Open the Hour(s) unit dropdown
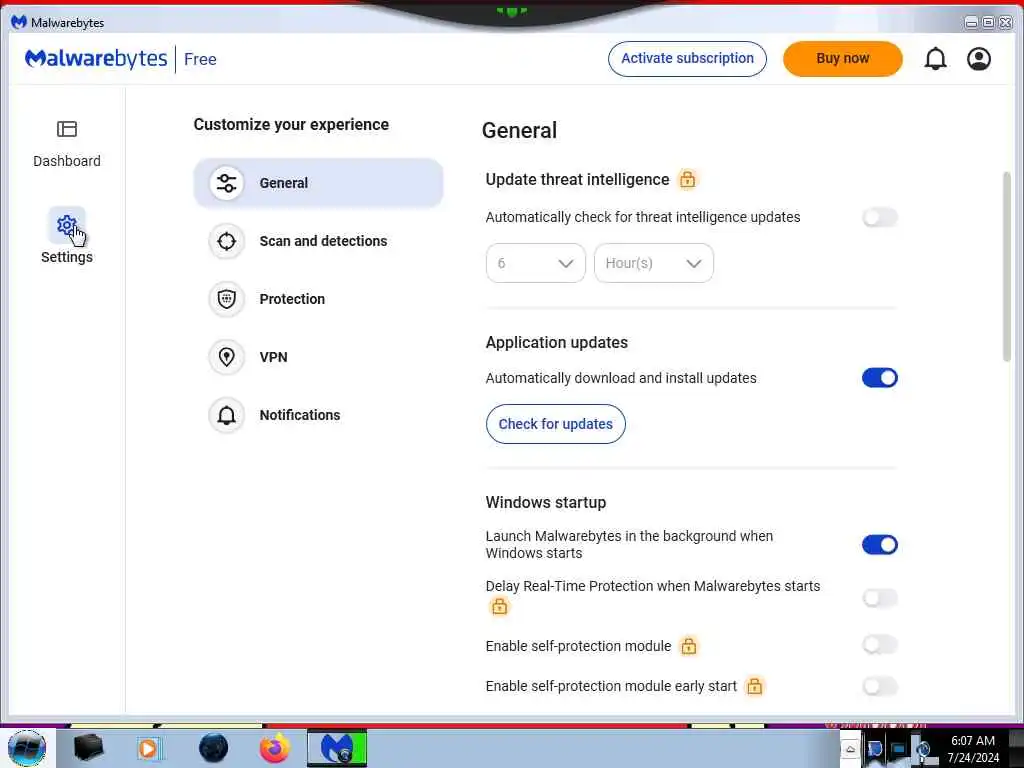Screen dimensions: 1024x768 654,263
